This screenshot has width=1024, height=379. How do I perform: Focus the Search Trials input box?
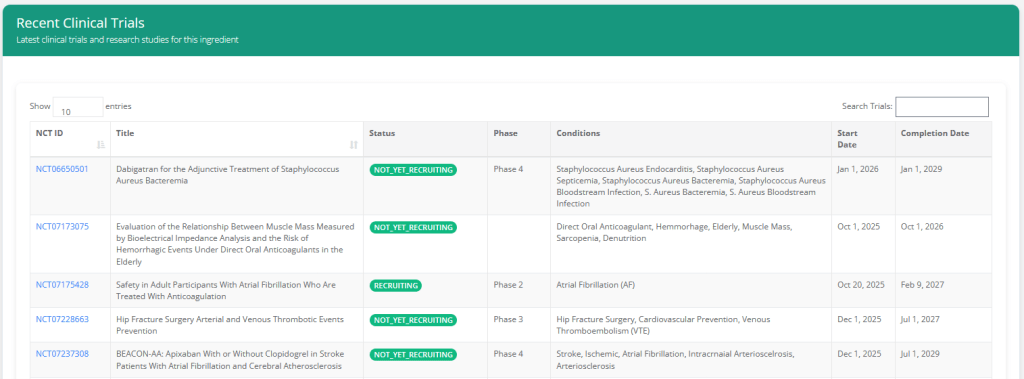[942, 107]
